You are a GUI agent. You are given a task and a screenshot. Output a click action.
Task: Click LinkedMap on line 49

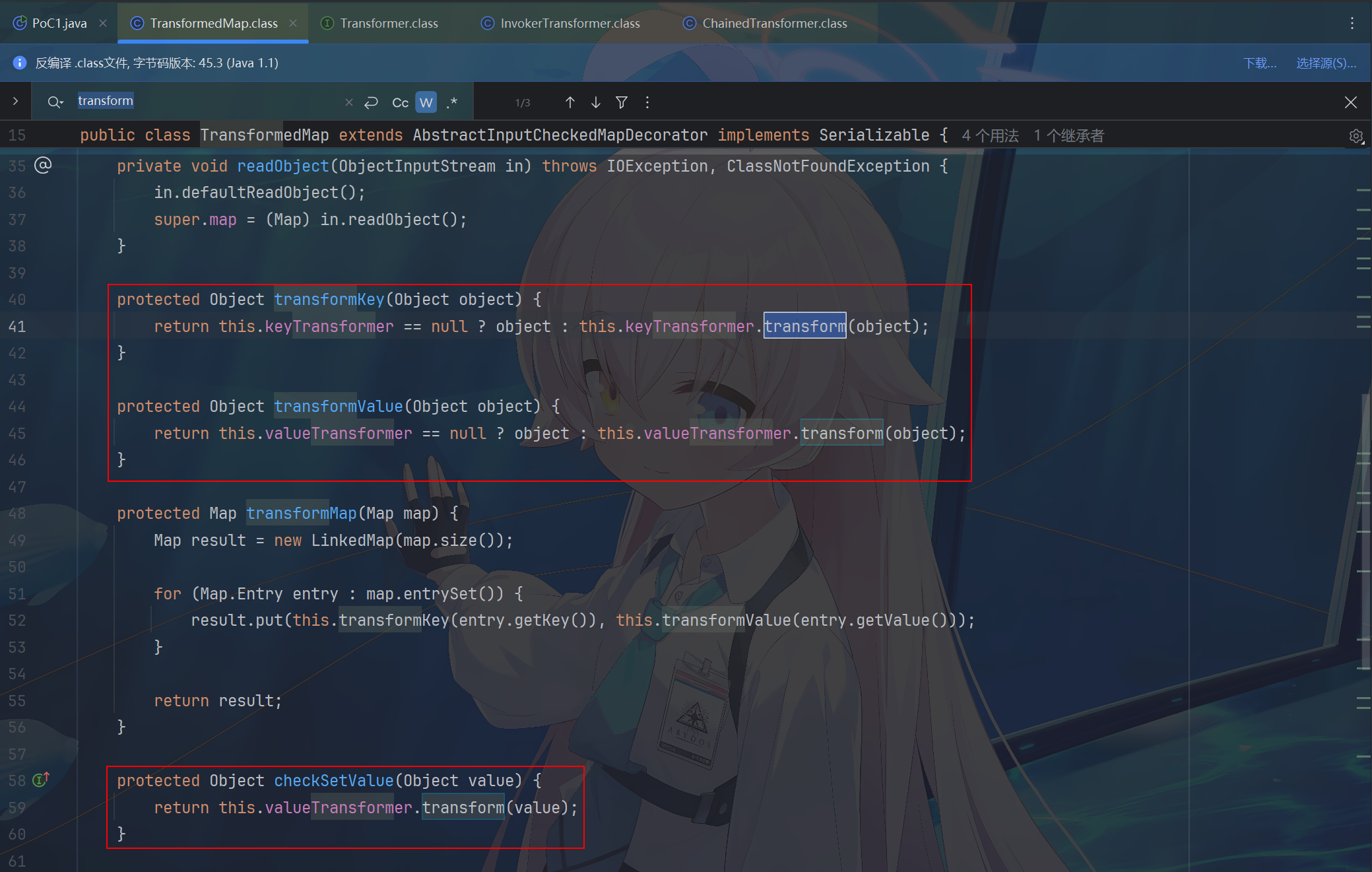(x=352, y=540)
